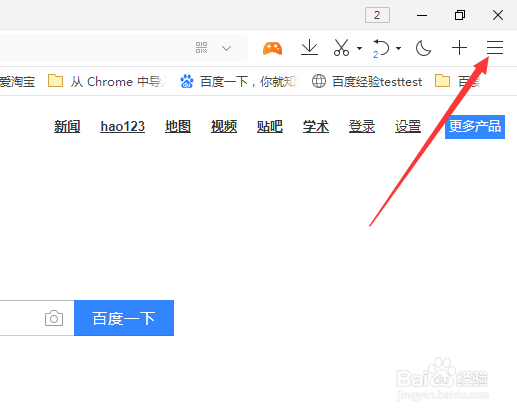The width and height of the screenshot is (517, 413).
Task: Restore down the browser window
Action: click(x=460, y=15)
